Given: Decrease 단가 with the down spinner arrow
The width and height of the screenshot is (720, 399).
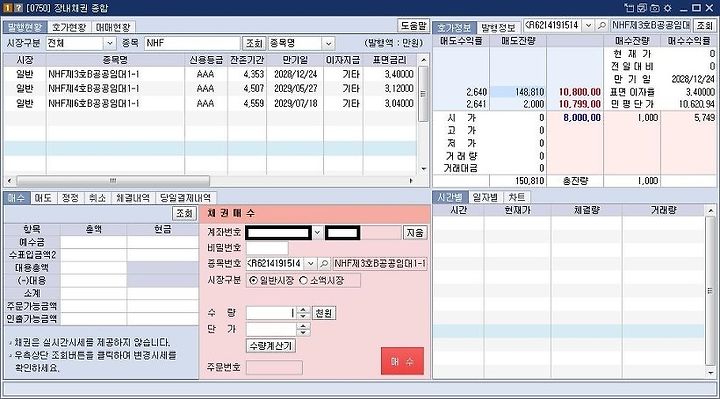Looking at the screenshot, I should pyautogui.click(x=303, y=332).
